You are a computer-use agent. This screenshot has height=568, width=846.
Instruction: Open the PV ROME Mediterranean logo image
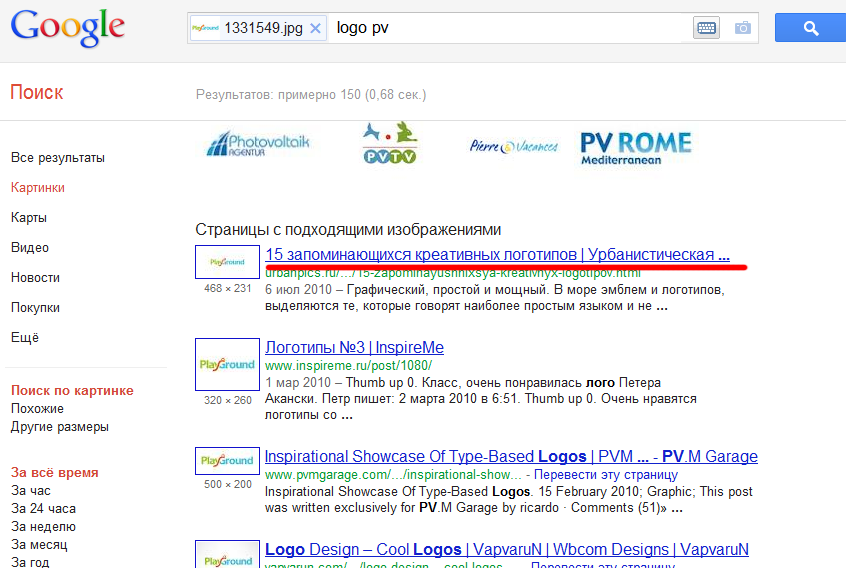coord(636,148)
